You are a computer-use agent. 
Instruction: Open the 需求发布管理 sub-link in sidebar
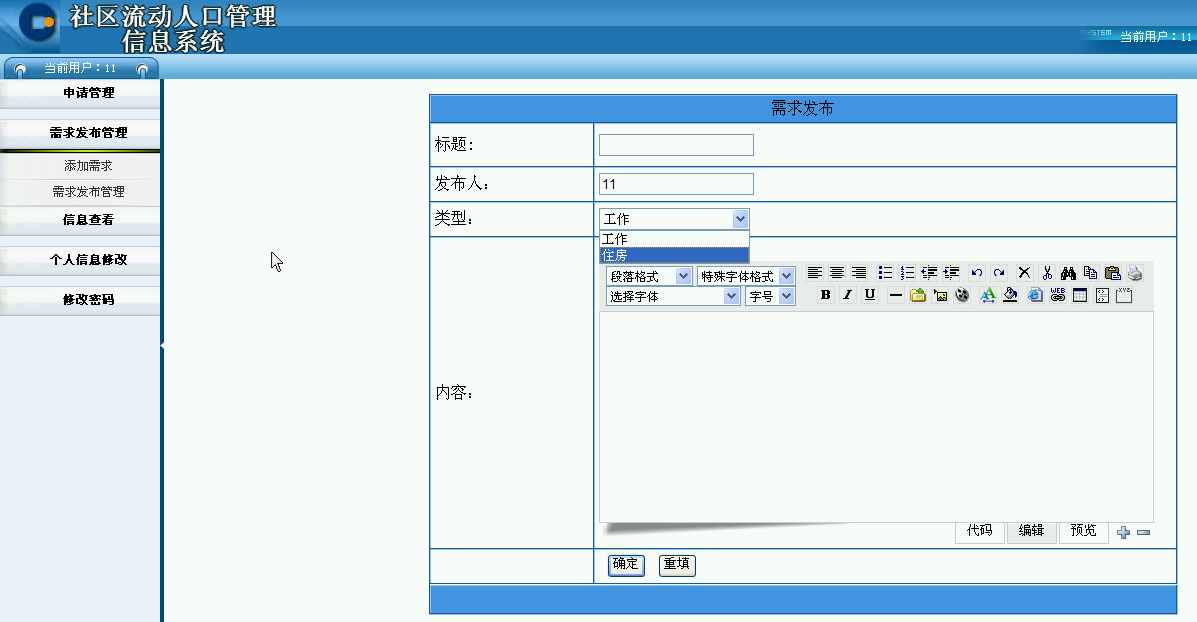[x=88, y=192]
